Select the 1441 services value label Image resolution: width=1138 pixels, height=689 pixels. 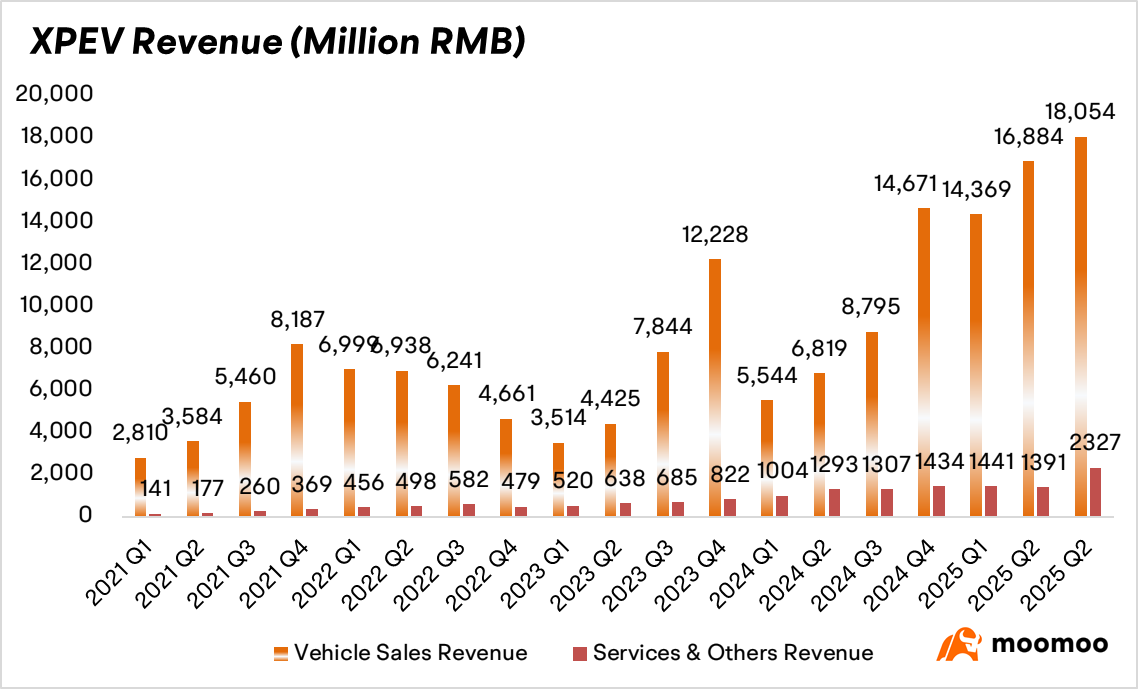click(990, 461)
